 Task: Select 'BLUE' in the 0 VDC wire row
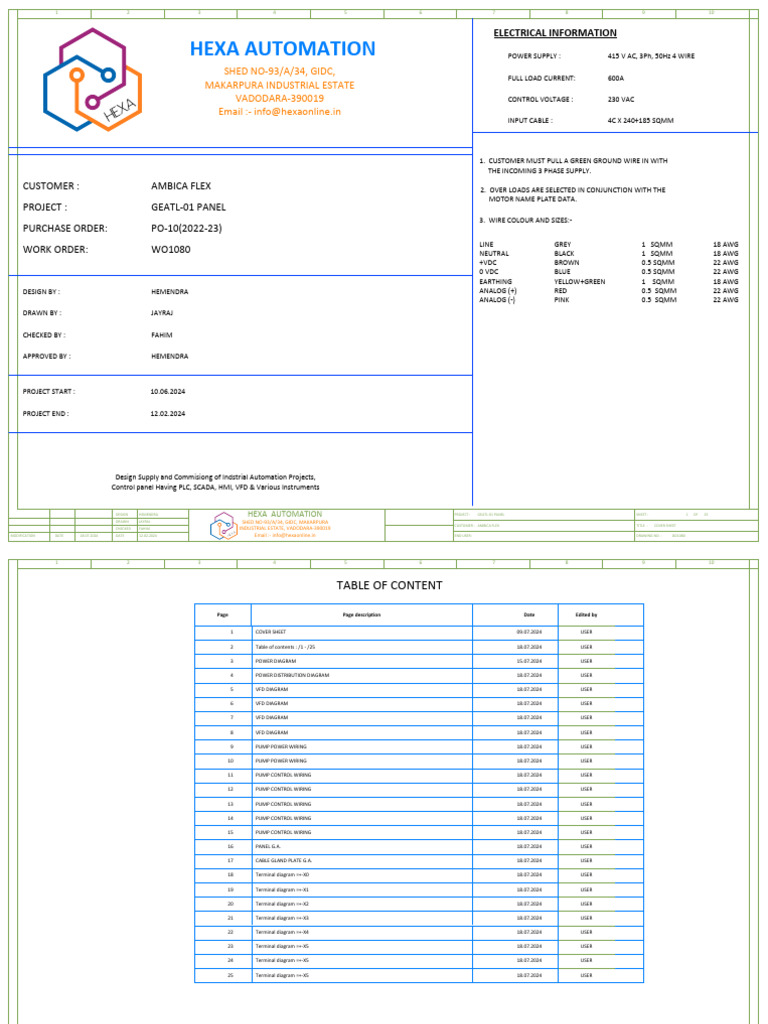click(x=562, y=272)
